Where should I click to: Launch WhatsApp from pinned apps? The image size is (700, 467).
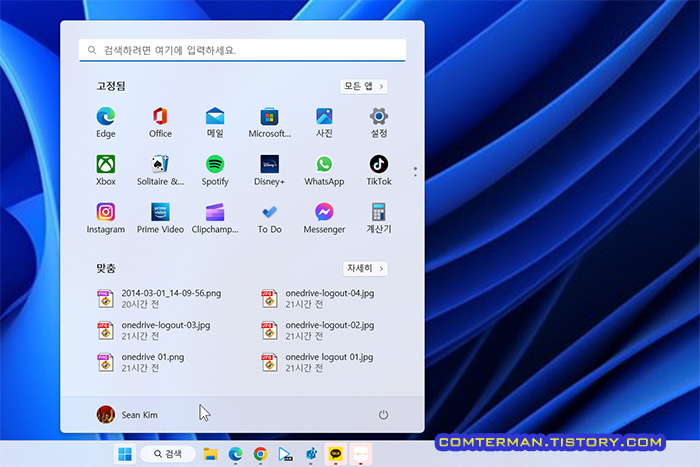324,170
